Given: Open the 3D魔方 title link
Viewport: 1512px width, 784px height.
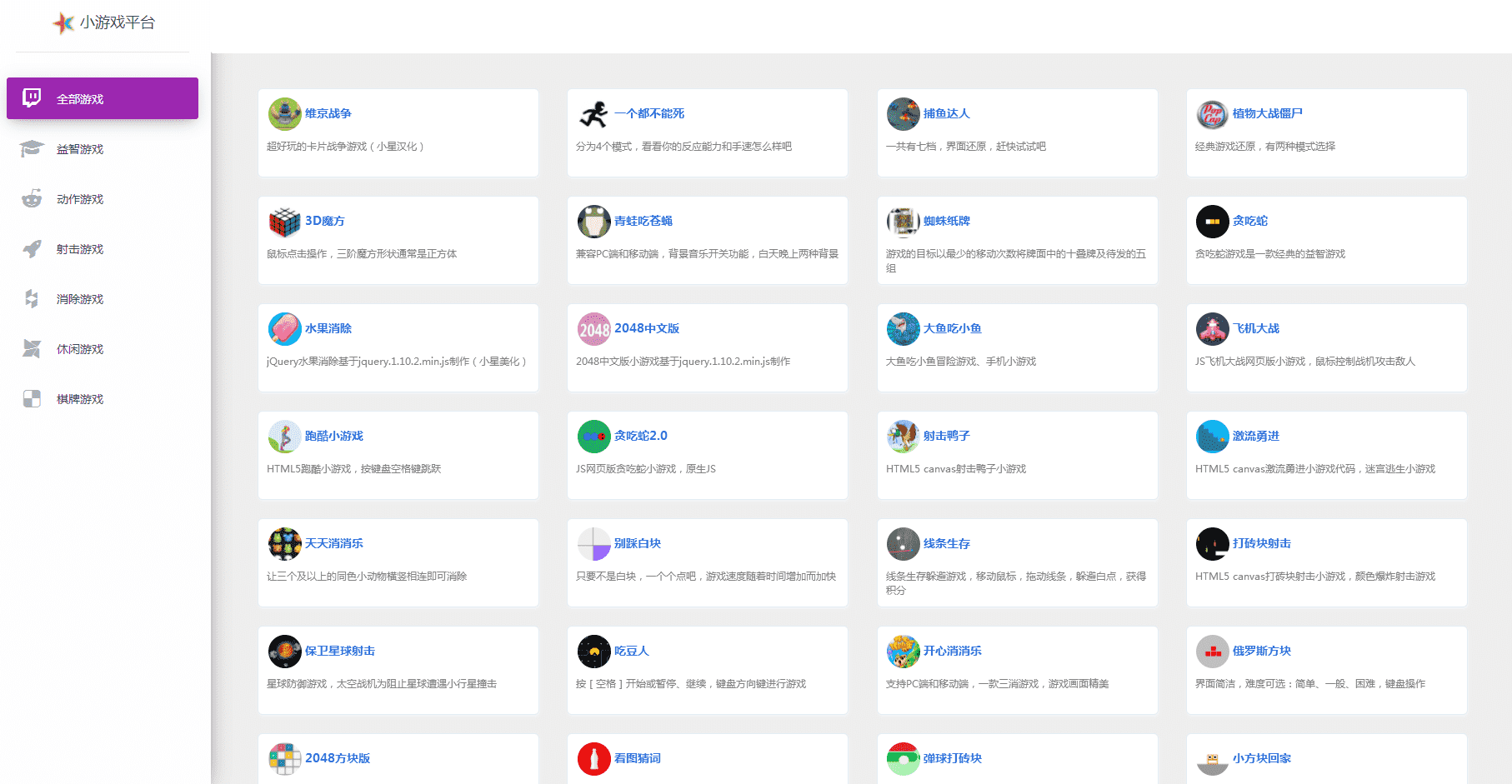Looking at the screenshot, I should coord(325,221).
